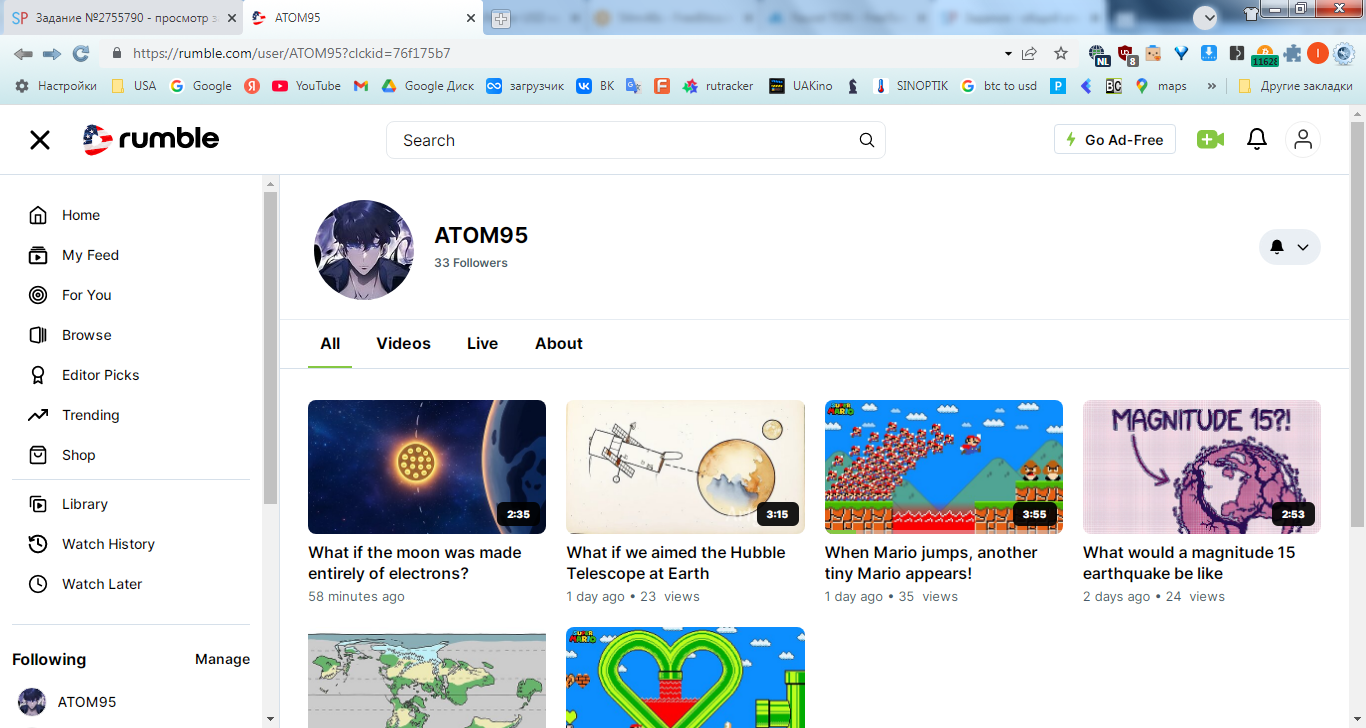Image resolution: width=1366 pixels, height=728 pixels.
Task: Open the NL VPN extension icon
Action: point(1099,54)
